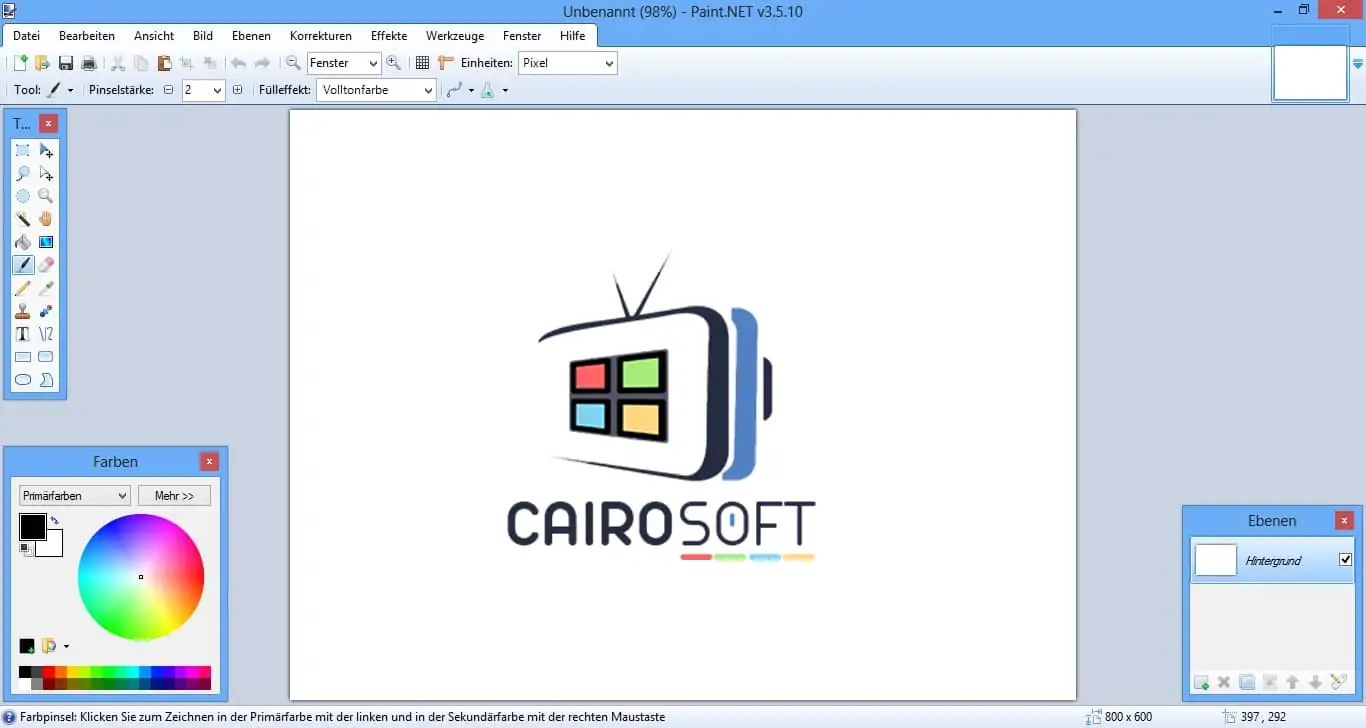
Task: Select the Rectangle Select tool
Action: point(23,150)
